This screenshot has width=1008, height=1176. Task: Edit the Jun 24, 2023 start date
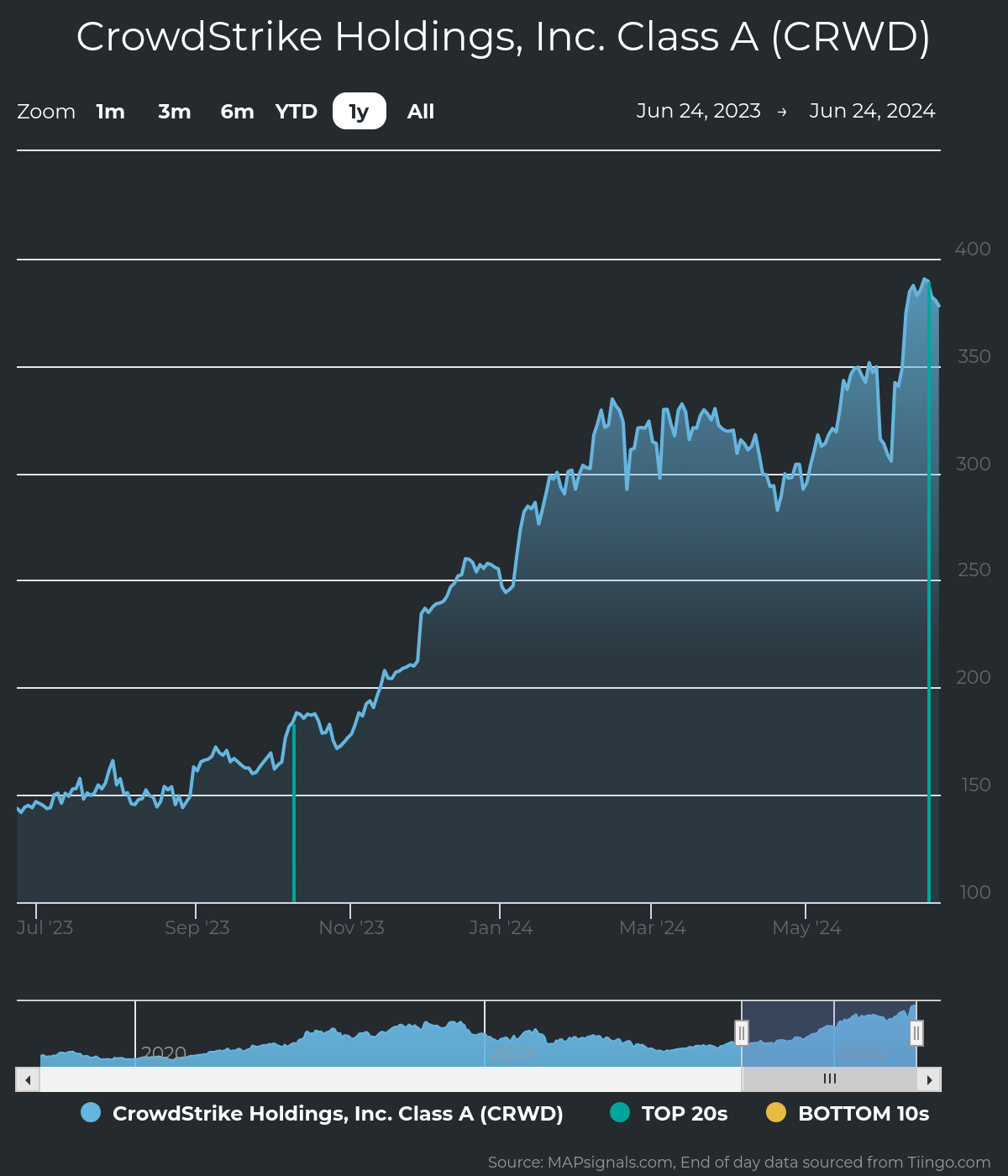pyautogui.click(x=698, y=111)
